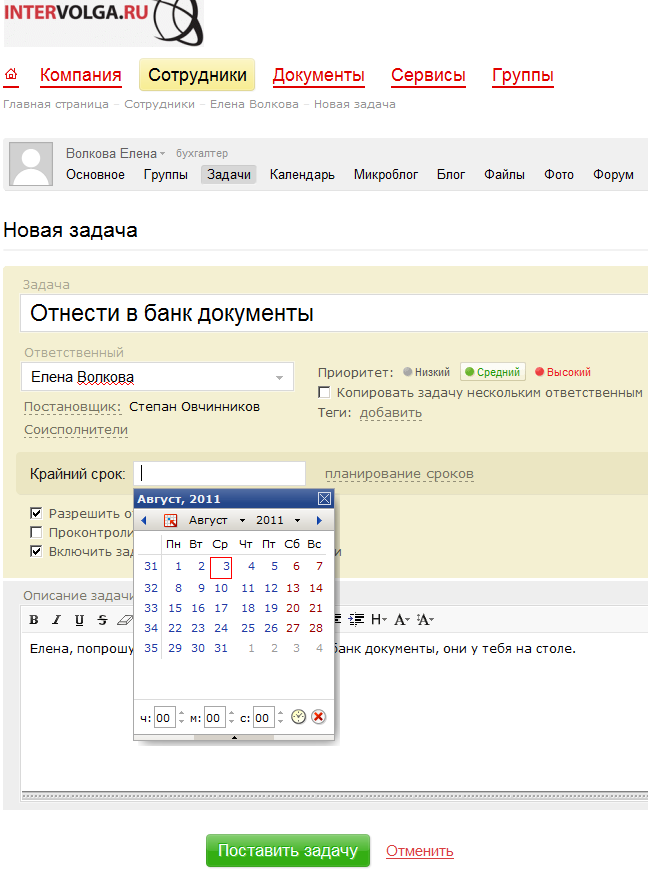
Task: Enable Копировать задачу нескольким ответственным checkbox
Action: point(324,392)
